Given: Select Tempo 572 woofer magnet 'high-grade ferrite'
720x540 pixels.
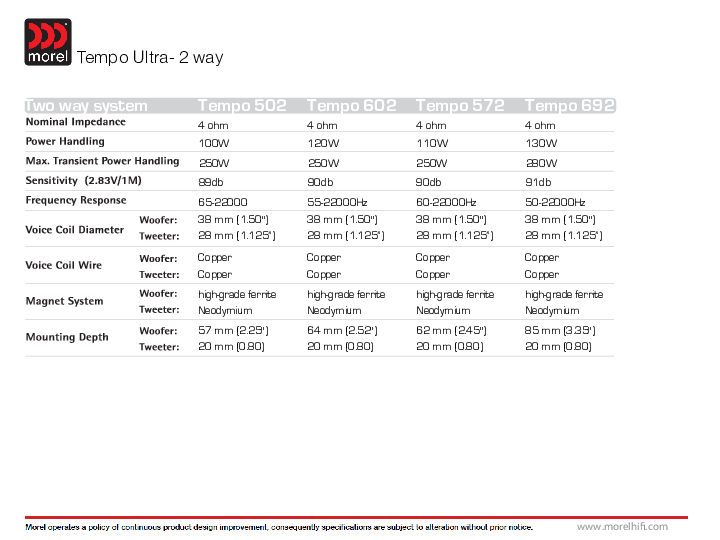Looking at the screenshot, I should (455, 294).
